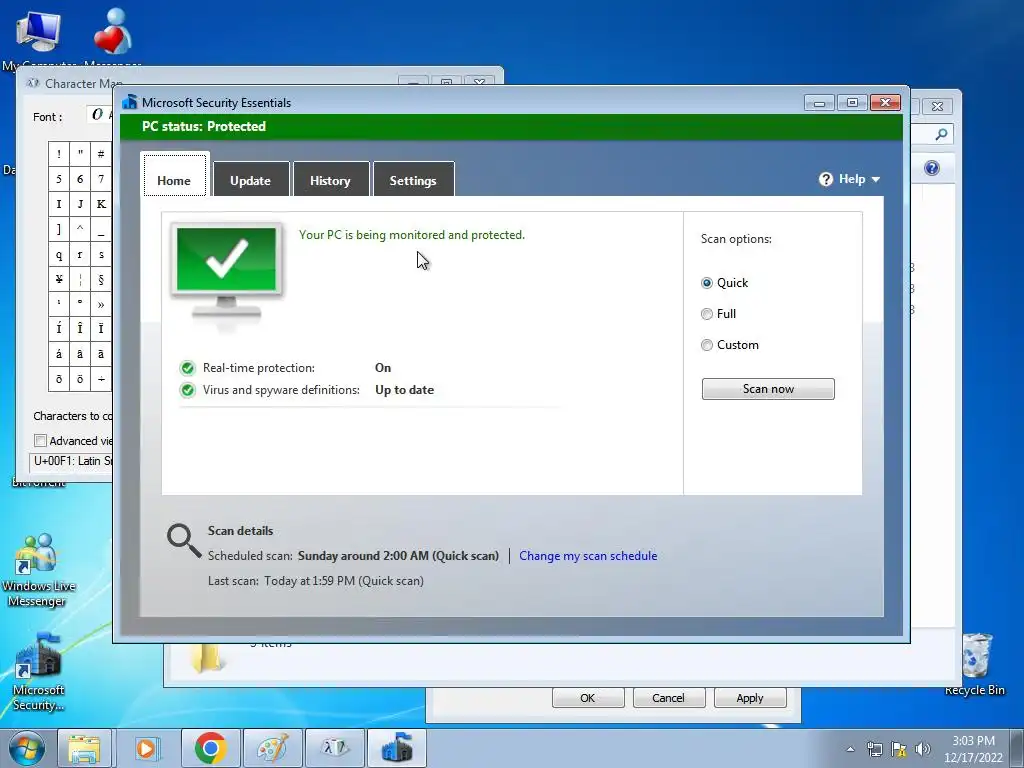This screenshot has height=768, width=1024.
Task: Click OK in the background dialog
Action: click(588, 697)
